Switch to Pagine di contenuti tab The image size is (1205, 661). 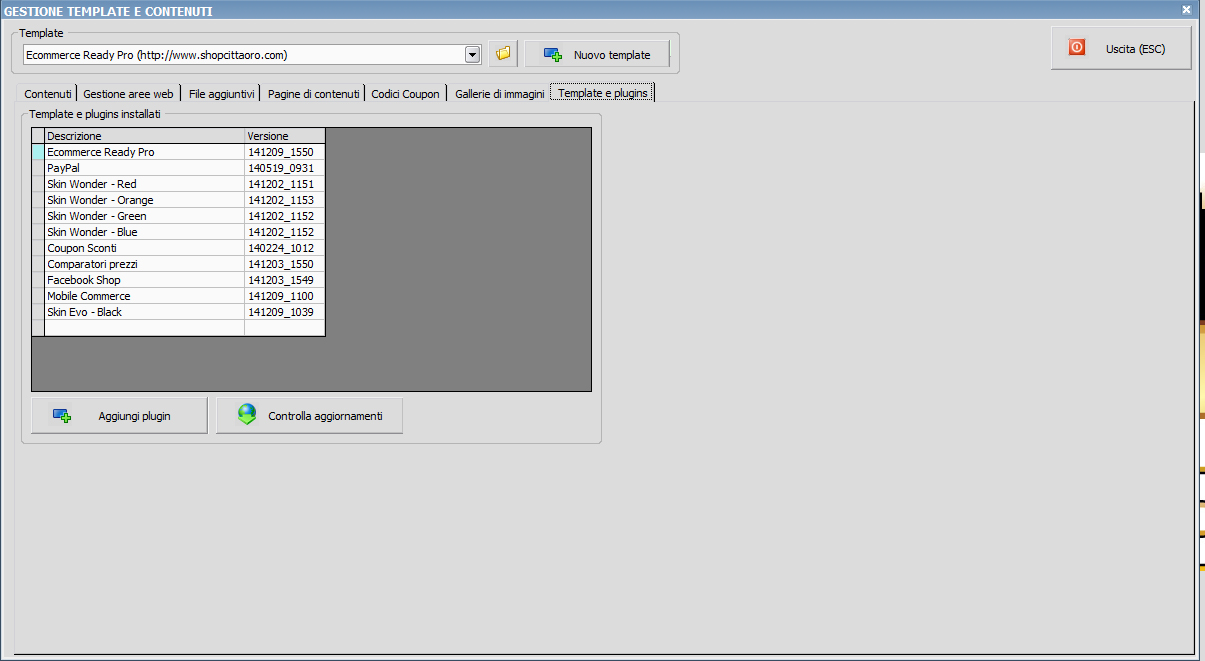point(314,94)
